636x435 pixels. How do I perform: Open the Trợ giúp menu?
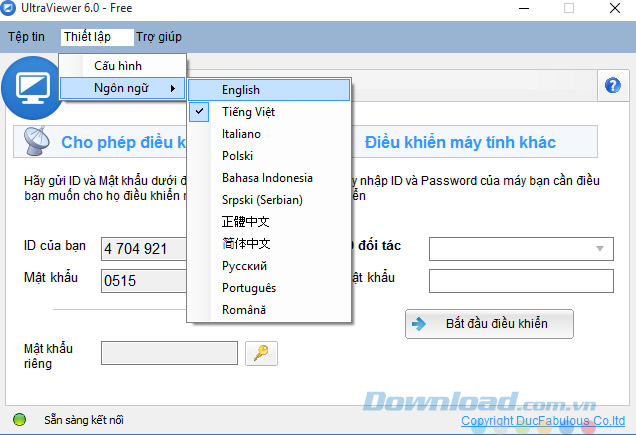point(159,37)
